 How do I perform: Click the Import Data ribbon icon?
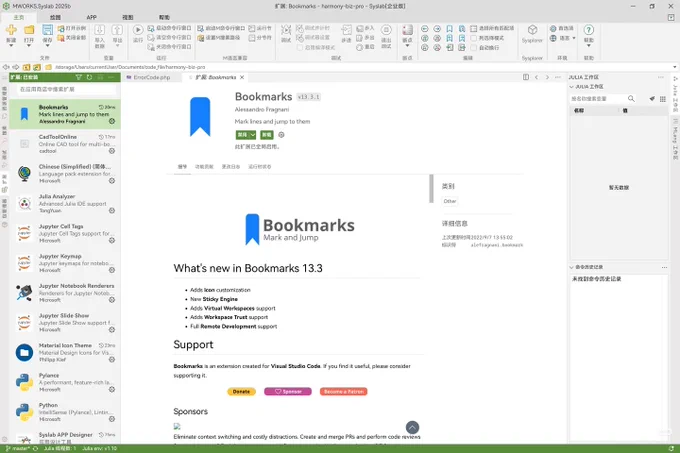tap(99, 29)
